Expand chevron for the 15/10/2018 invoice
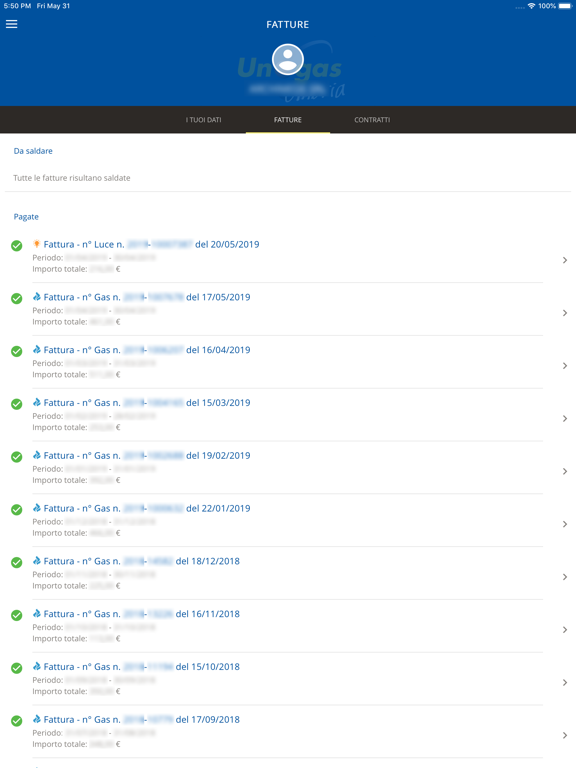 coord(565,683)
